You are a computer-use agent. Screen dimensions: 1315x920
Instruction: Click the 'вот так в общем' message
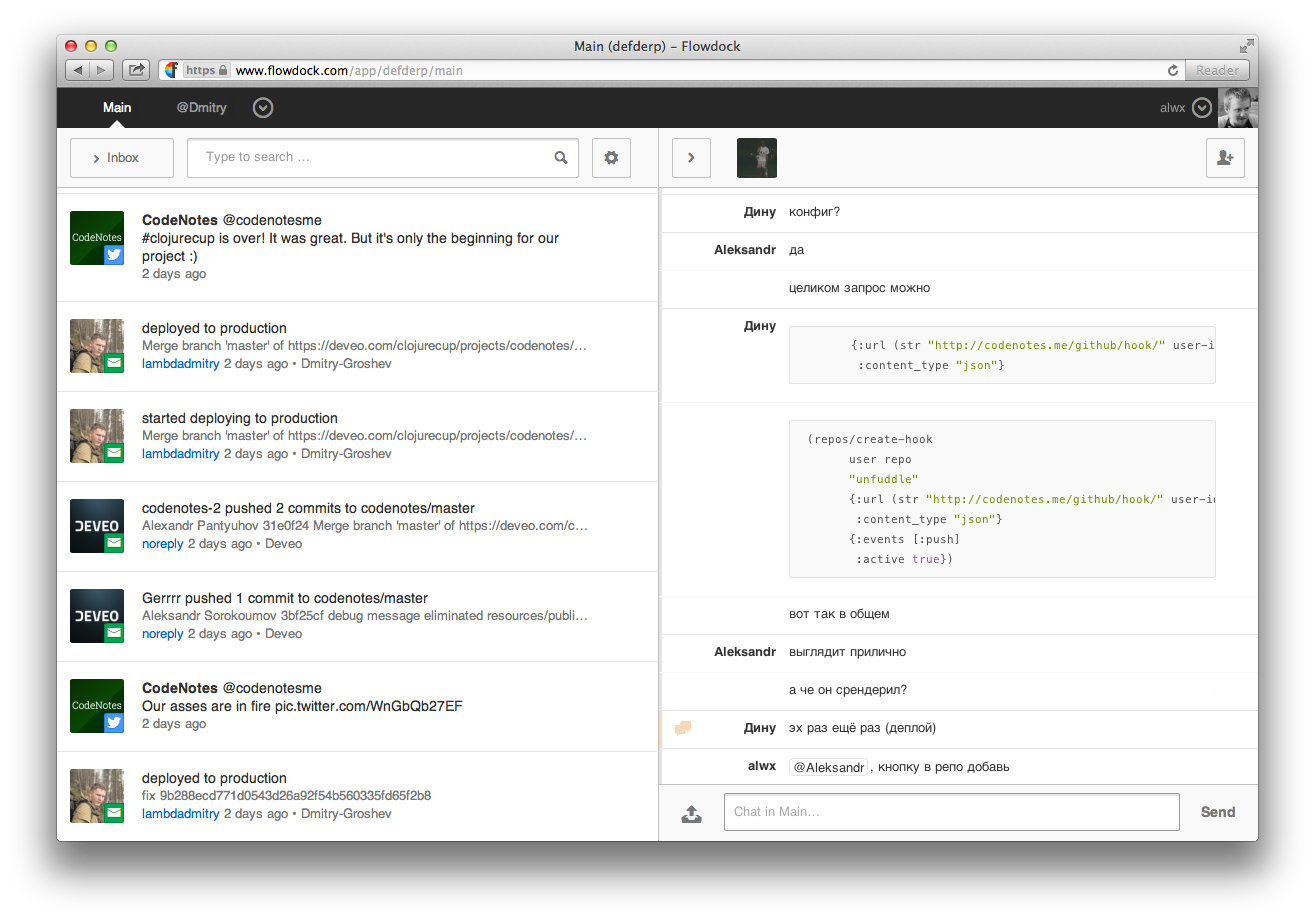tap(839, 614)
